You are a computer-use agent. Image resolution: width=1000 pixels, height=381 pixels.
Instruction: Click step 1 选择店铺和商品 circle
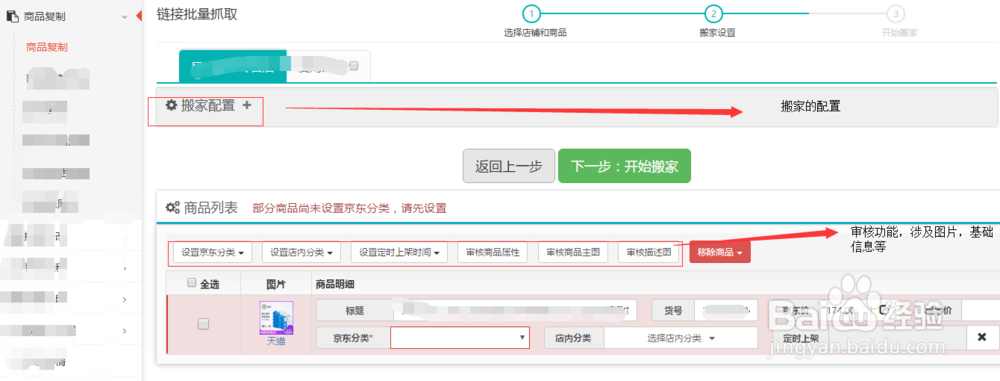click(x=531, y=13)
